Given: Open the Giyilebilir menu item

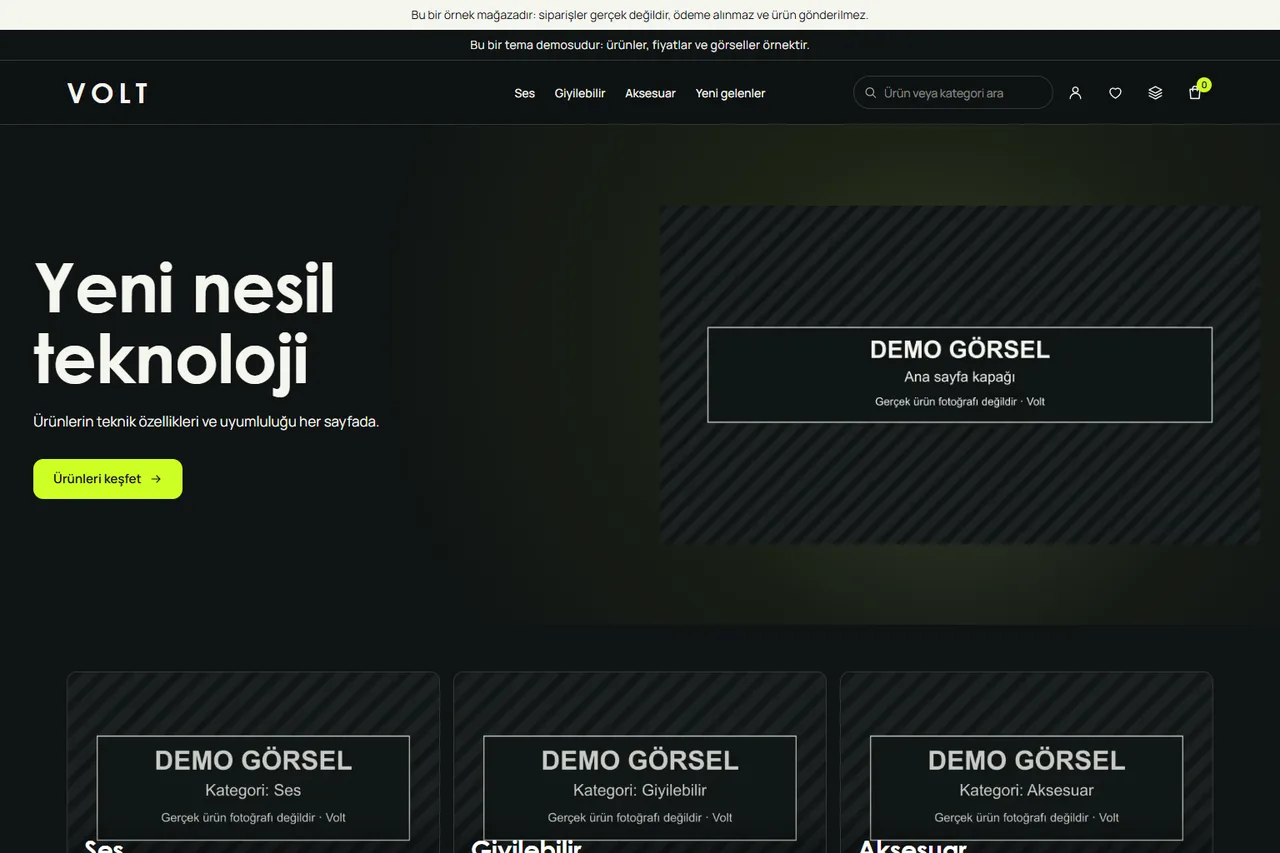Looking at the screenshot, I should [x=580, y=93].
